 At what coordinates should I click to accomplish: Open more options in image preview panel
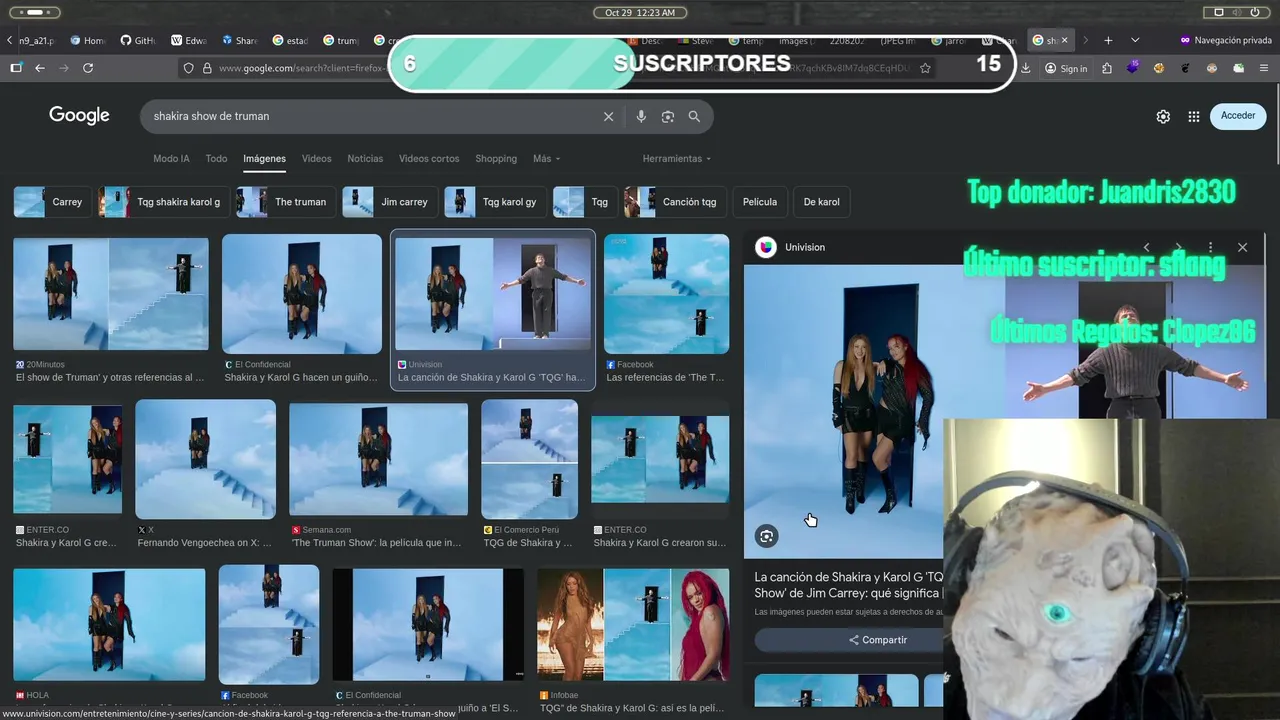tap(1210, 247)
